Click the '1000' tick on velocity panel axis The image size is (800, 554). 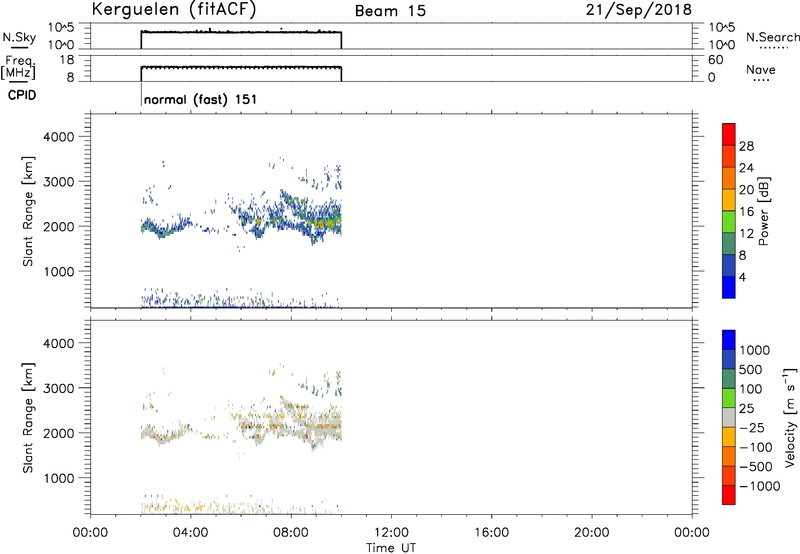(x=59, y=478)
